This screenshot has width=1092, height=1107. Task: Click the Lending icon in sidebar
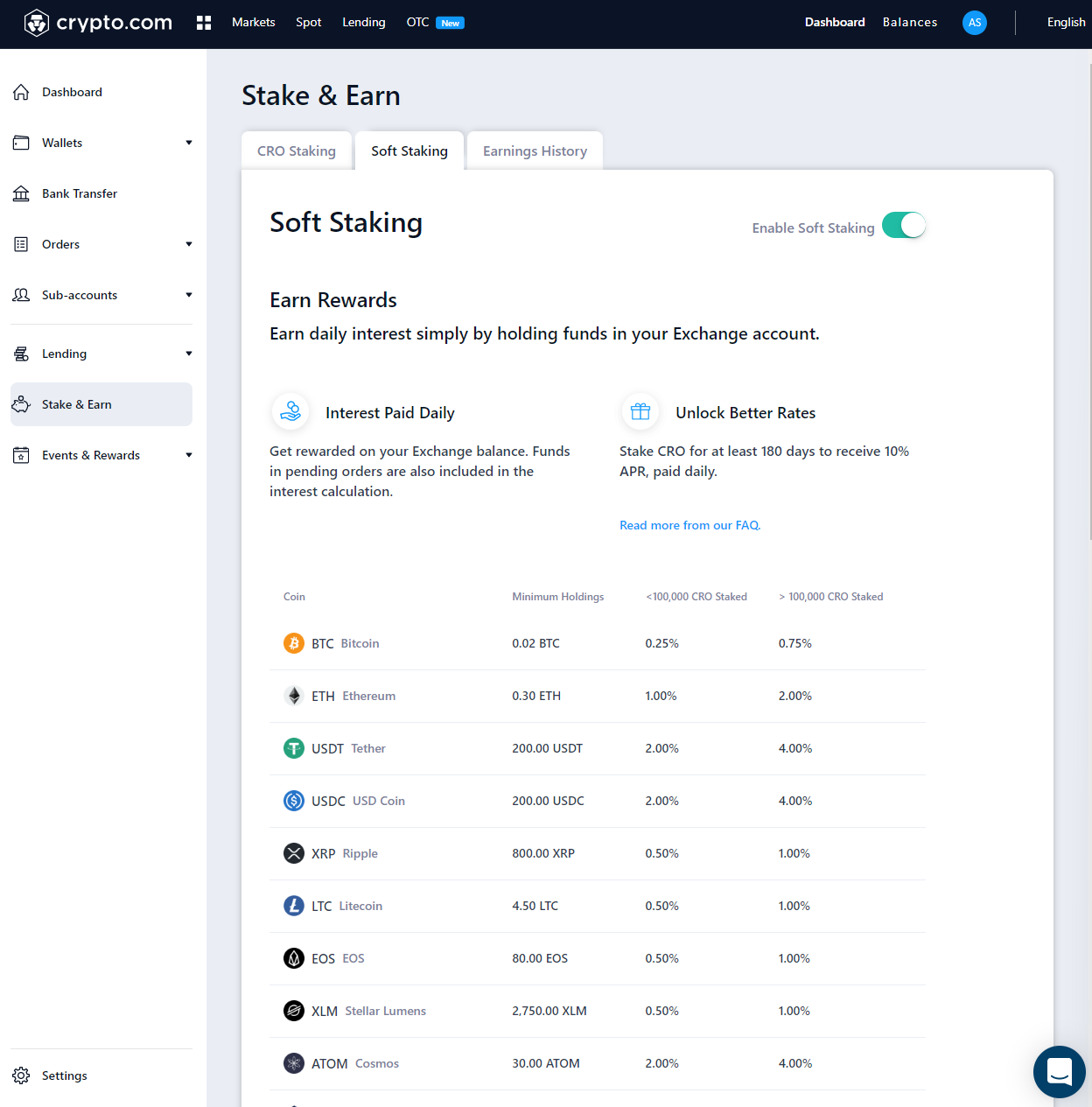21,354
